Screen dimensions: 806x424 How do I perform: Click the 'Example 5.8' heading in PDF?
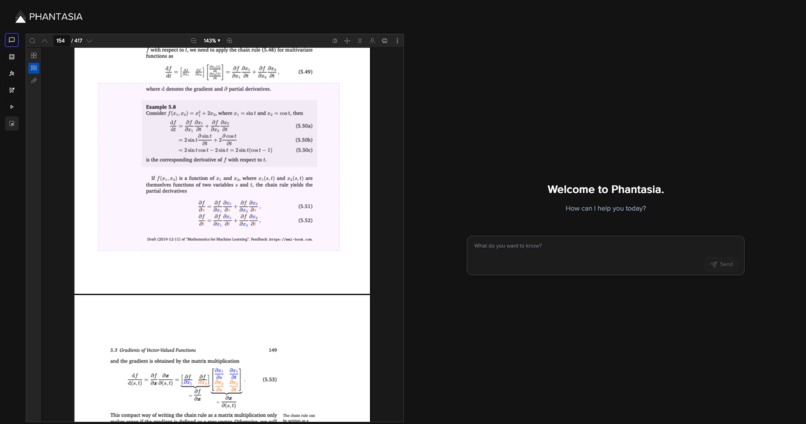click(160, 107)
